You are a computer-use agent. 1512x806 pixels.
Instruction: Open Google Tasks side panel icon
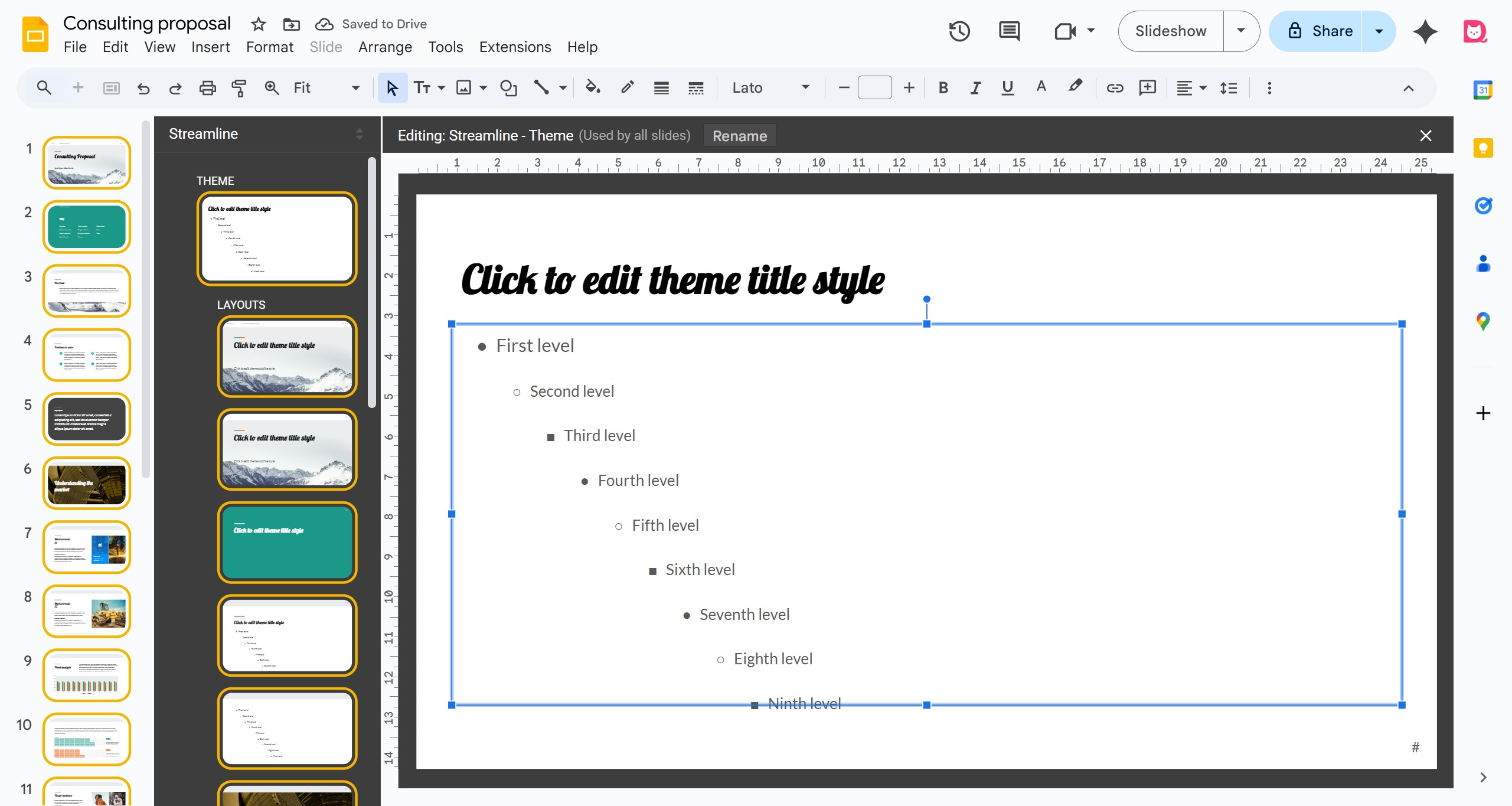pos(1483,205)
